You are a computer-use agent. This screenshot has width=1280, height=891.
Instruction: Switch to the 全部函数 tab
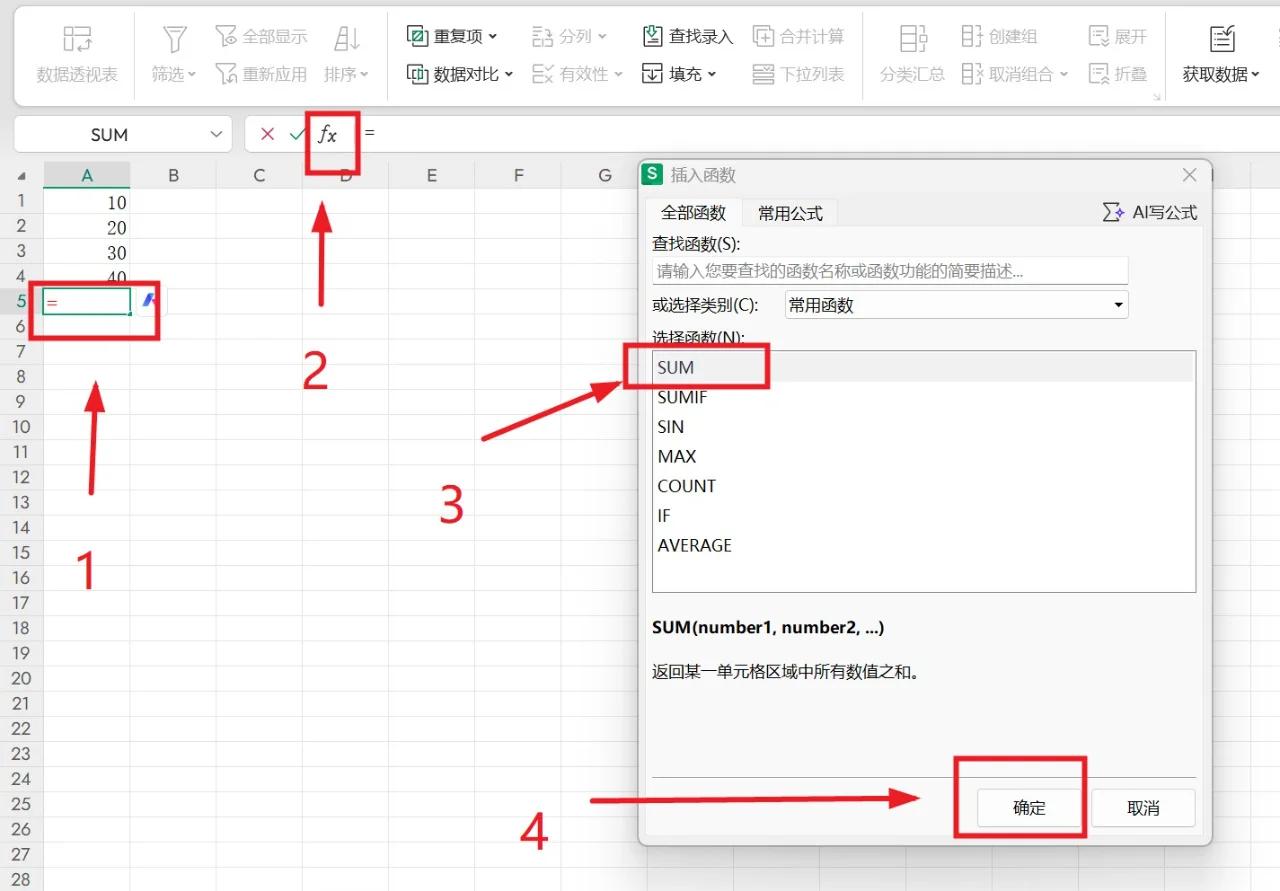(x=692, y=212)
